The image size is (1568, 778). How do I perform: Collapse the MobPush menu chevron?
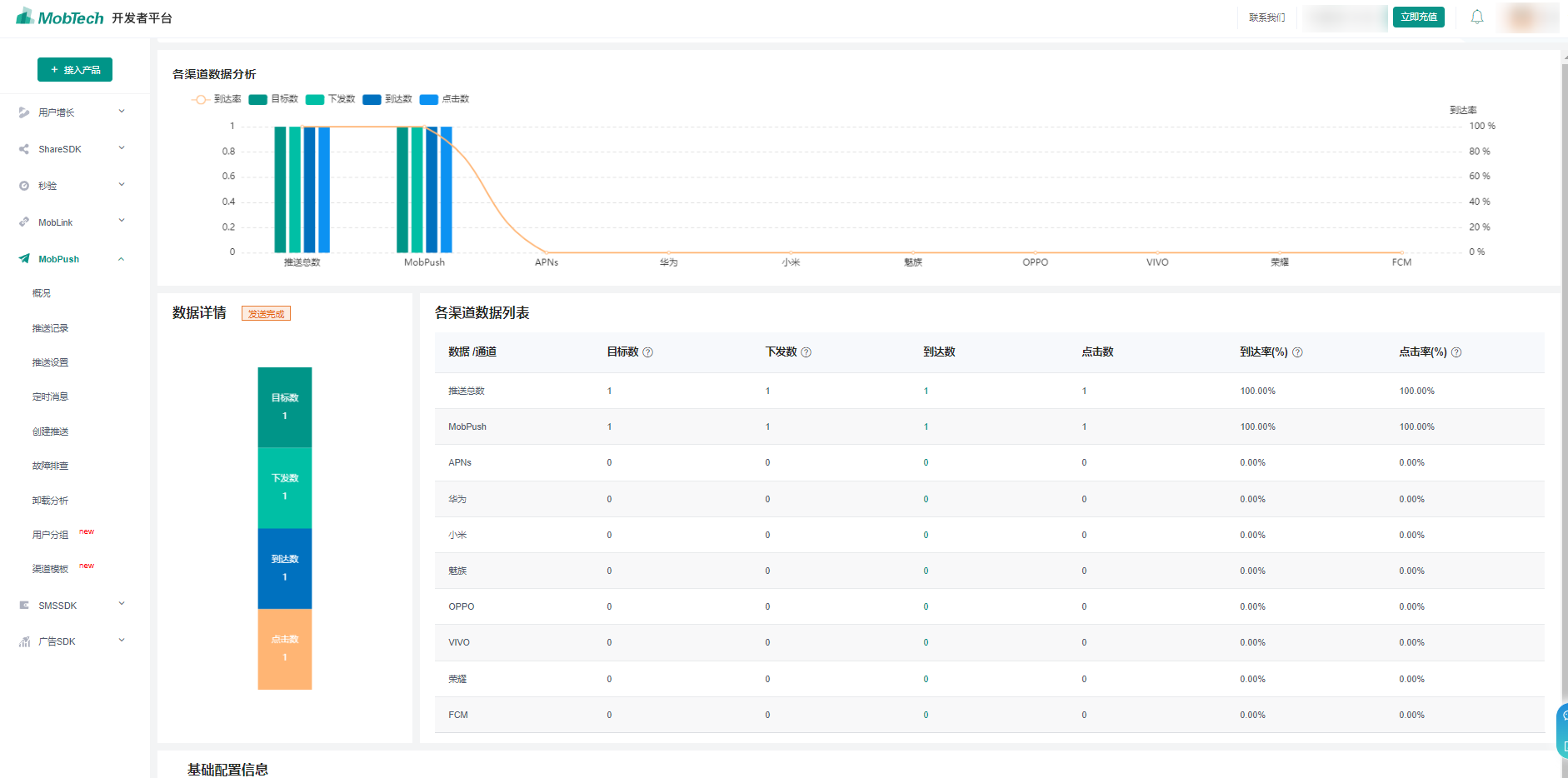(x=122, y=259)
